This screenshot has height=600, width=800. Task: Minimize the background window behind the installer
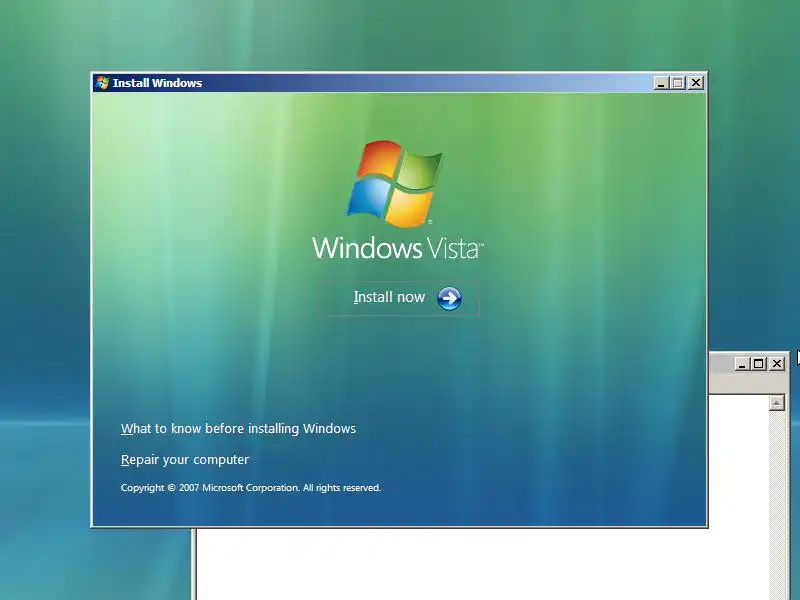[742, 364]
